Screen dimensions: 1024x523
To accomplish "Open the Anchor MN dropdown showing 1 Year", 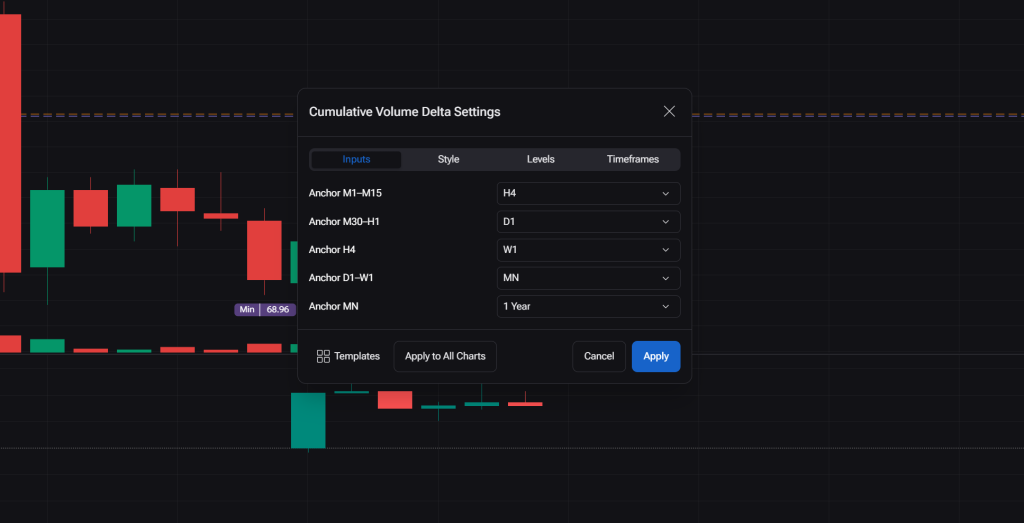I will coord(588,306).
